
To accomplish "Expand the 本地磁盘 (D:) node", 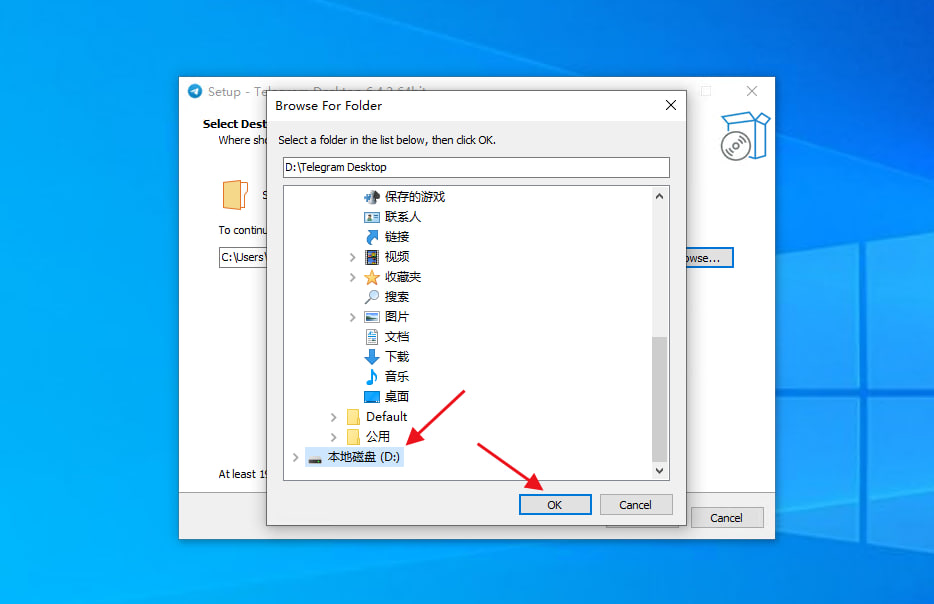I will click(295, 457).
